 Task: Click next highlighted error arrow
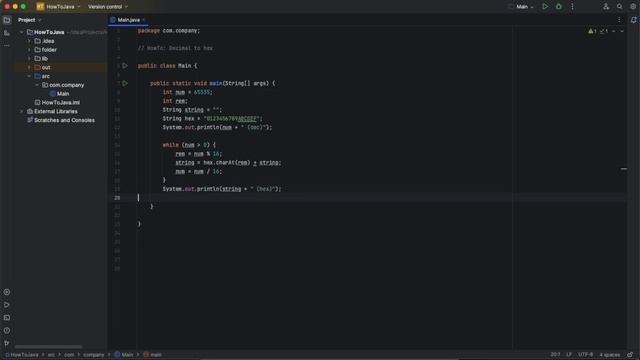pos(622,31)
